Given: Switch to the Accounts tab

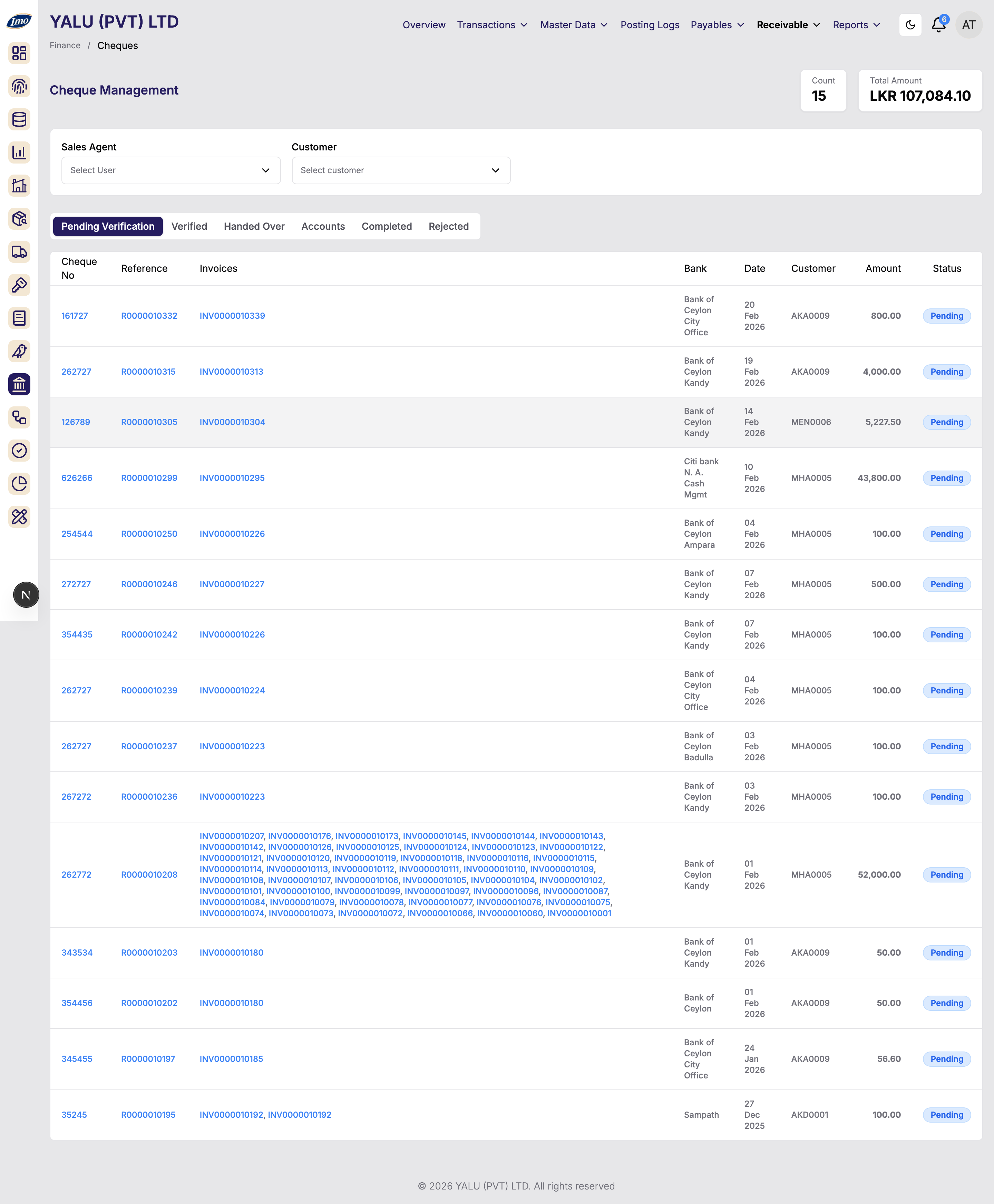Looking at the screenshot, I should (x=323, y=227).
